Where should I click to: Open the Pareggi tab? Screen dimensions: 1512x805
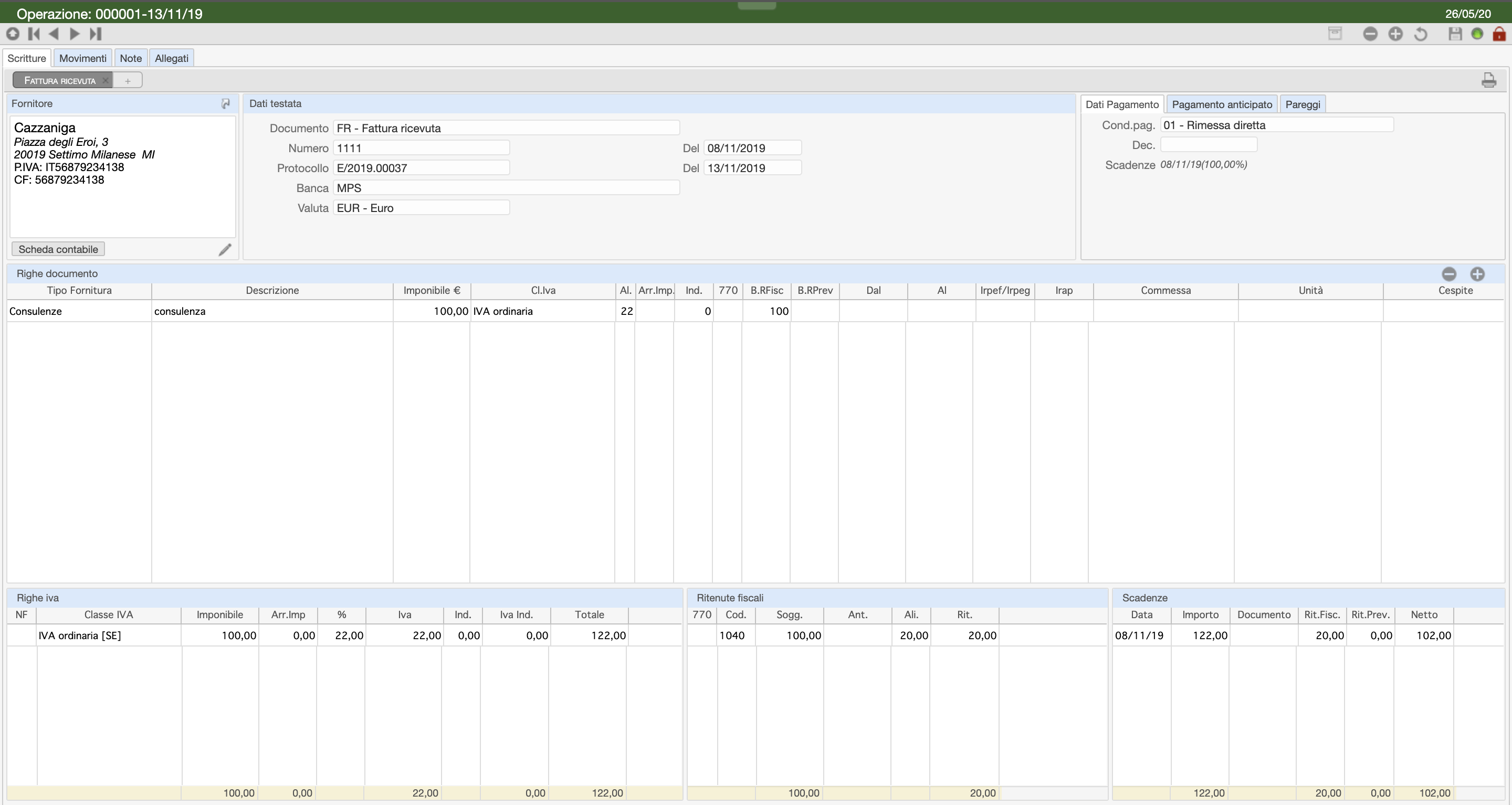[x=1303, y=104]
